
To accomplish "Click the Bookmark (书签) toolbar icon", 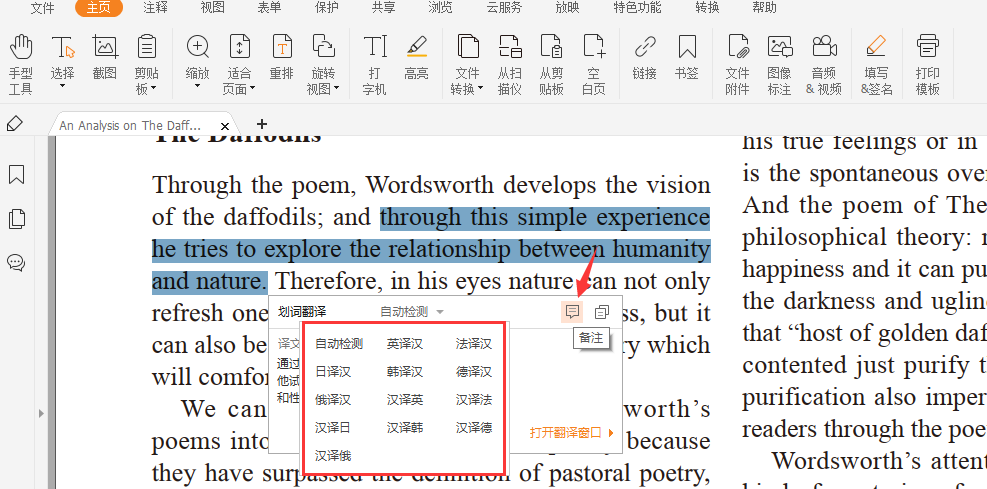I will (687, 59).
